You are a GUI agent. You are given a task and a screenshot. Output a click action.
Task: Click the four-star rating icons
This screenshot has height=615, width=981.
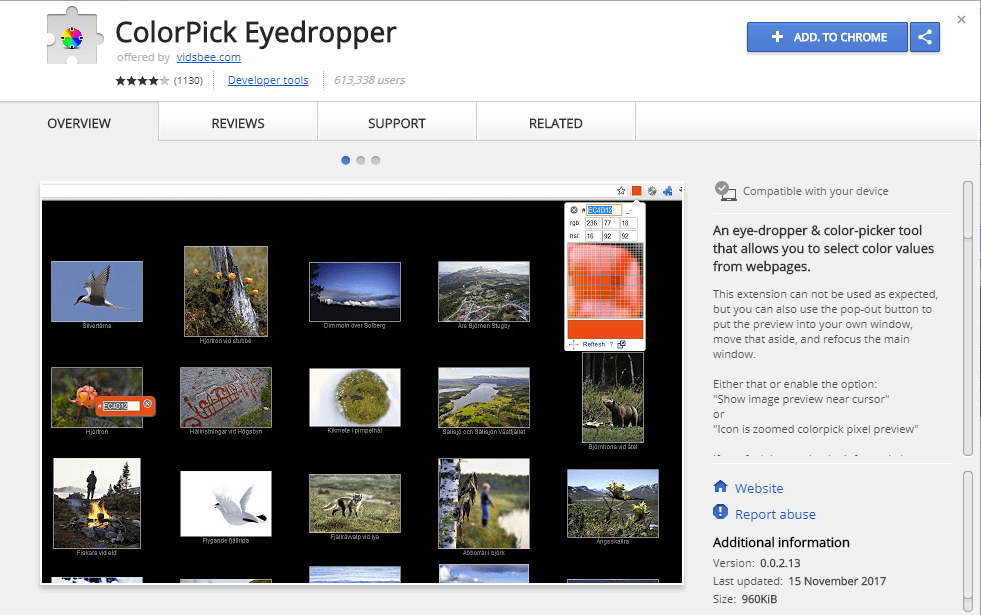143,80
